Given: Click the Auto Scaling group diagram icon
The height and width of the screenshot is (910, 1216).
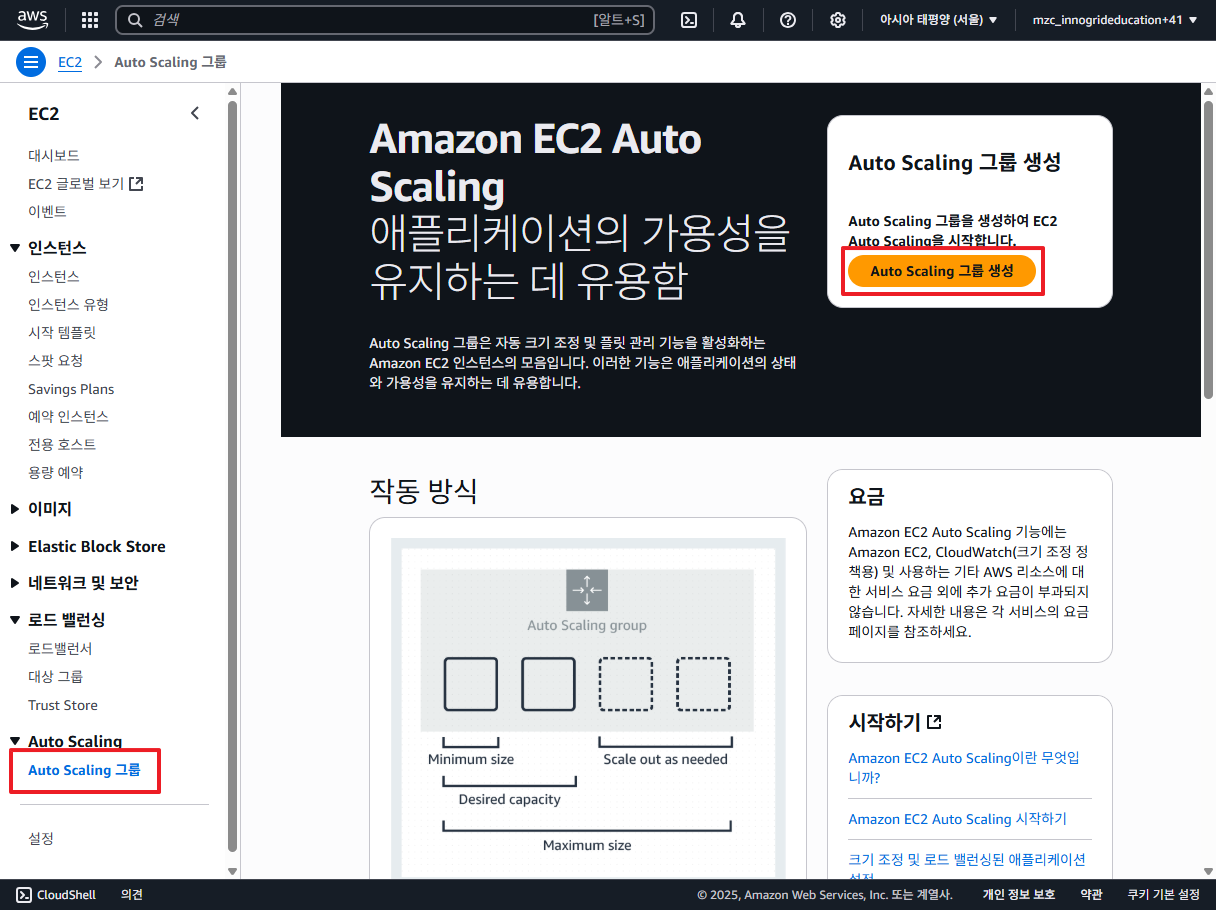Looking at the screenshot, I should coord(587,591).
